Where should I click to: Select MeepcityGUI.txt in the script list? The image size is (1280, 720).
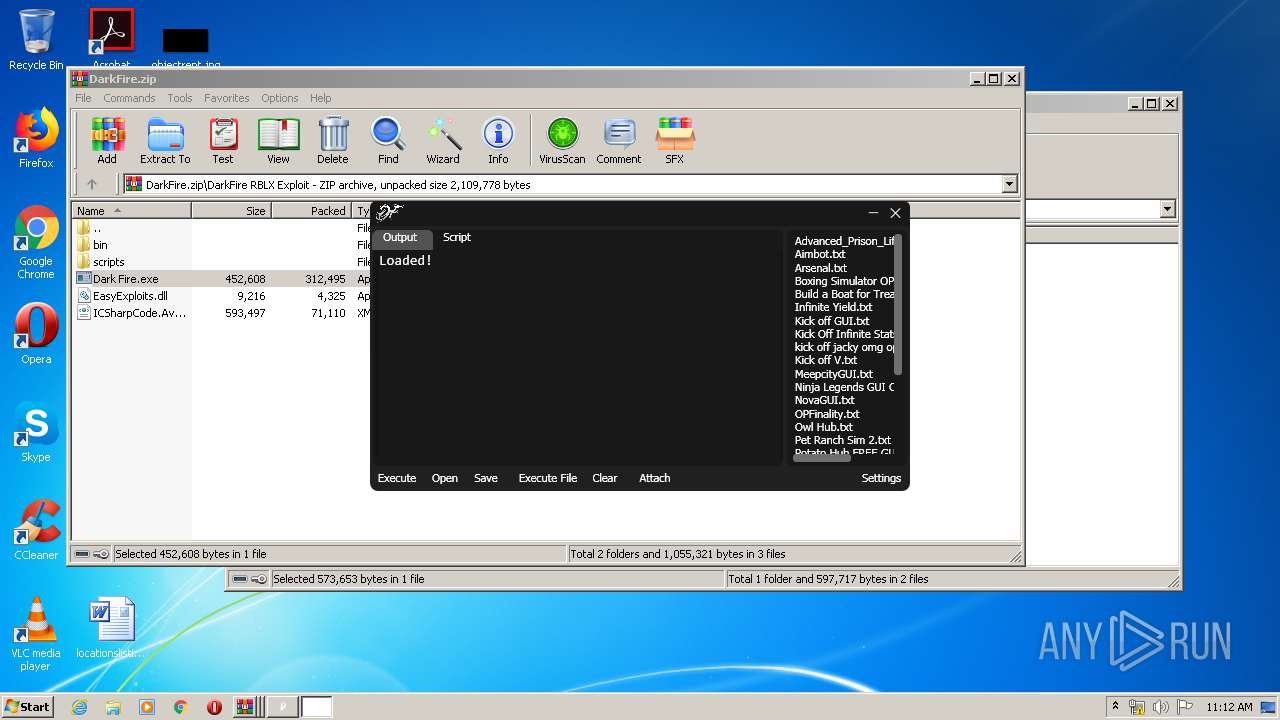pyautogui.click(x=834, y=374)
